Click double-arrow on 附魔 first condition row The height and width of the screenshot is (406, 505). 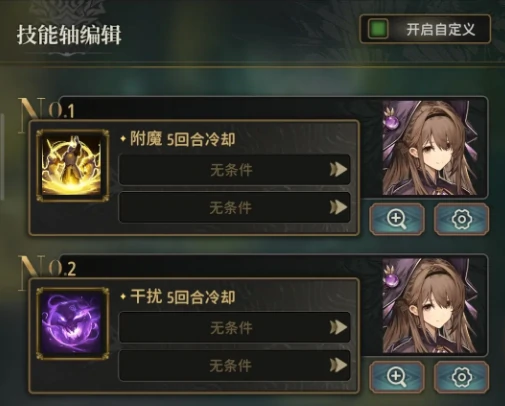(x=338, y=170)
